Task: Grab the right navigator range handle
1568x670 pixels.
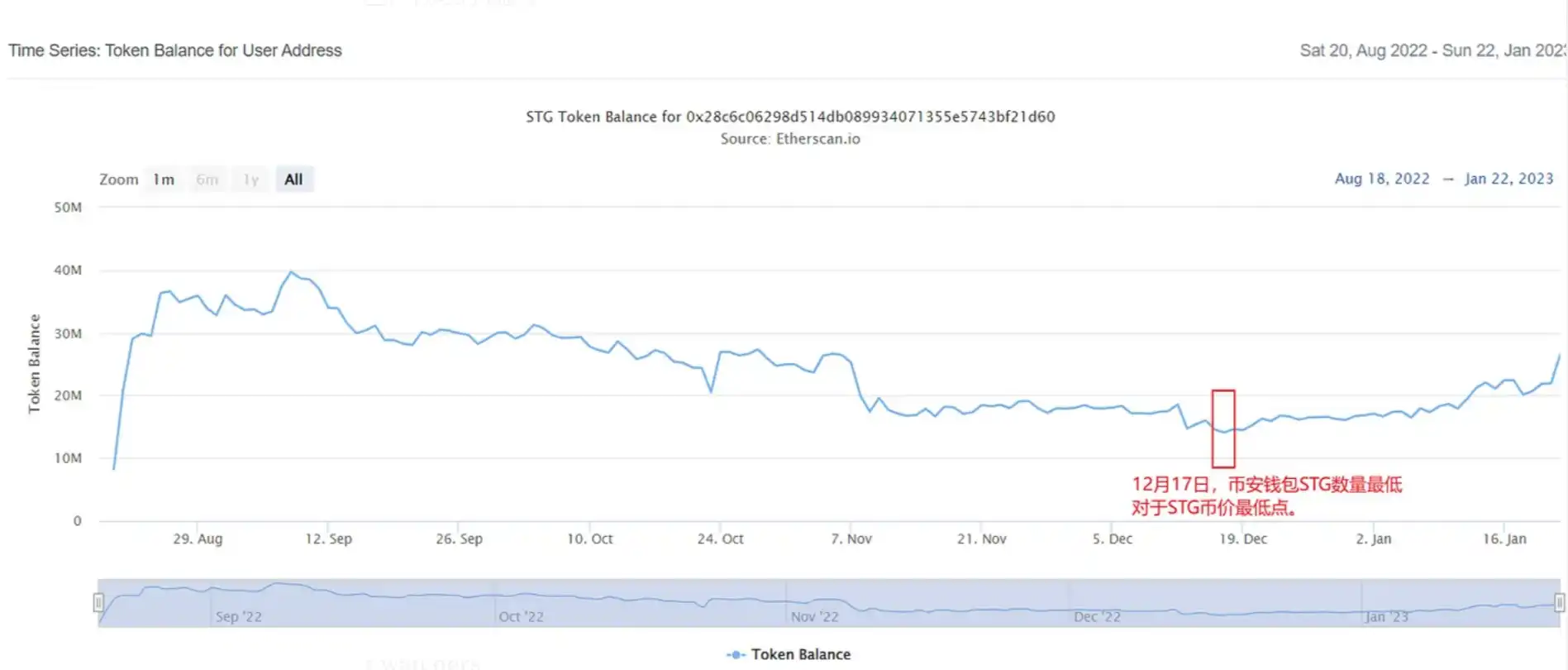Action: (x=1559, y=602)
